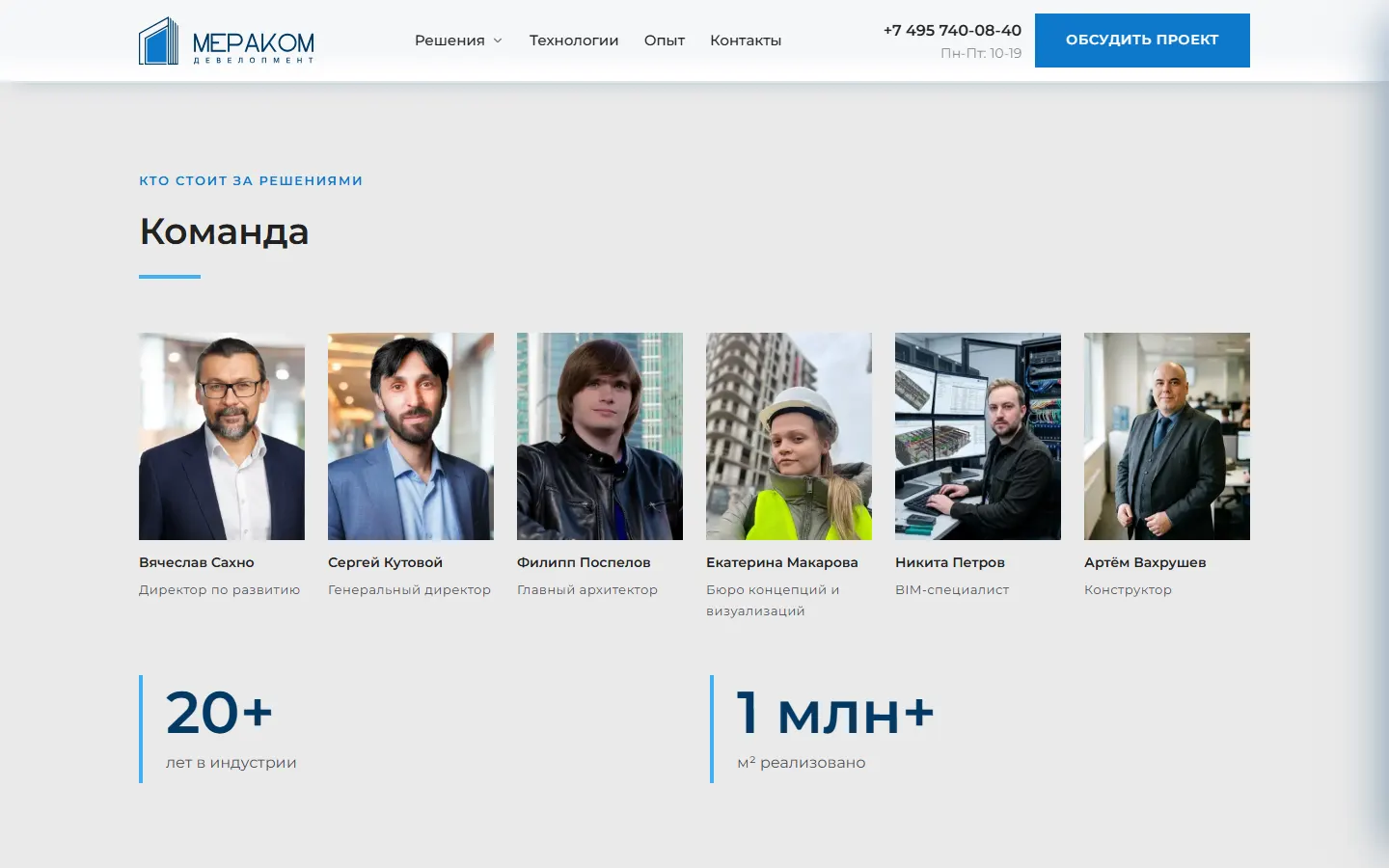Open Вячеслав Сахно's photo
This screenshot has width=1389, height=868.
click(x=222, y=436)
